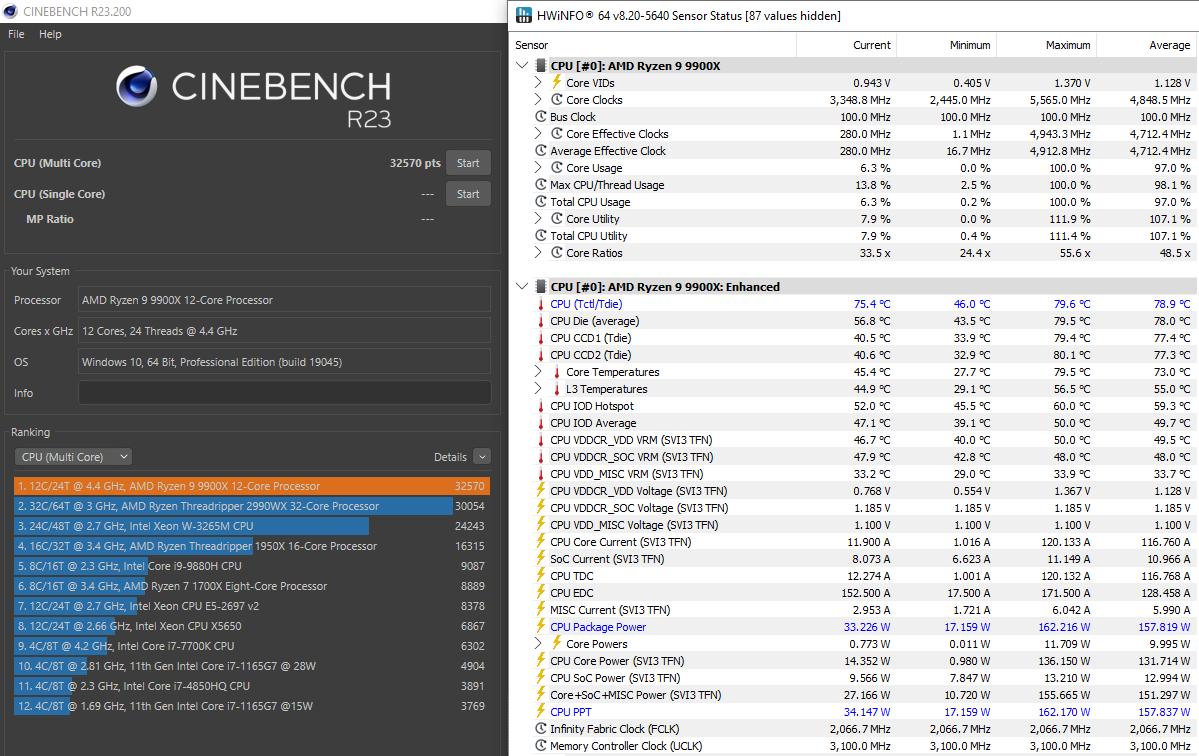Click the clock icon beside Memory Controller Clock (UCLK)
The height and width of the screenshot is (756, 1199).
pos(541,746)
